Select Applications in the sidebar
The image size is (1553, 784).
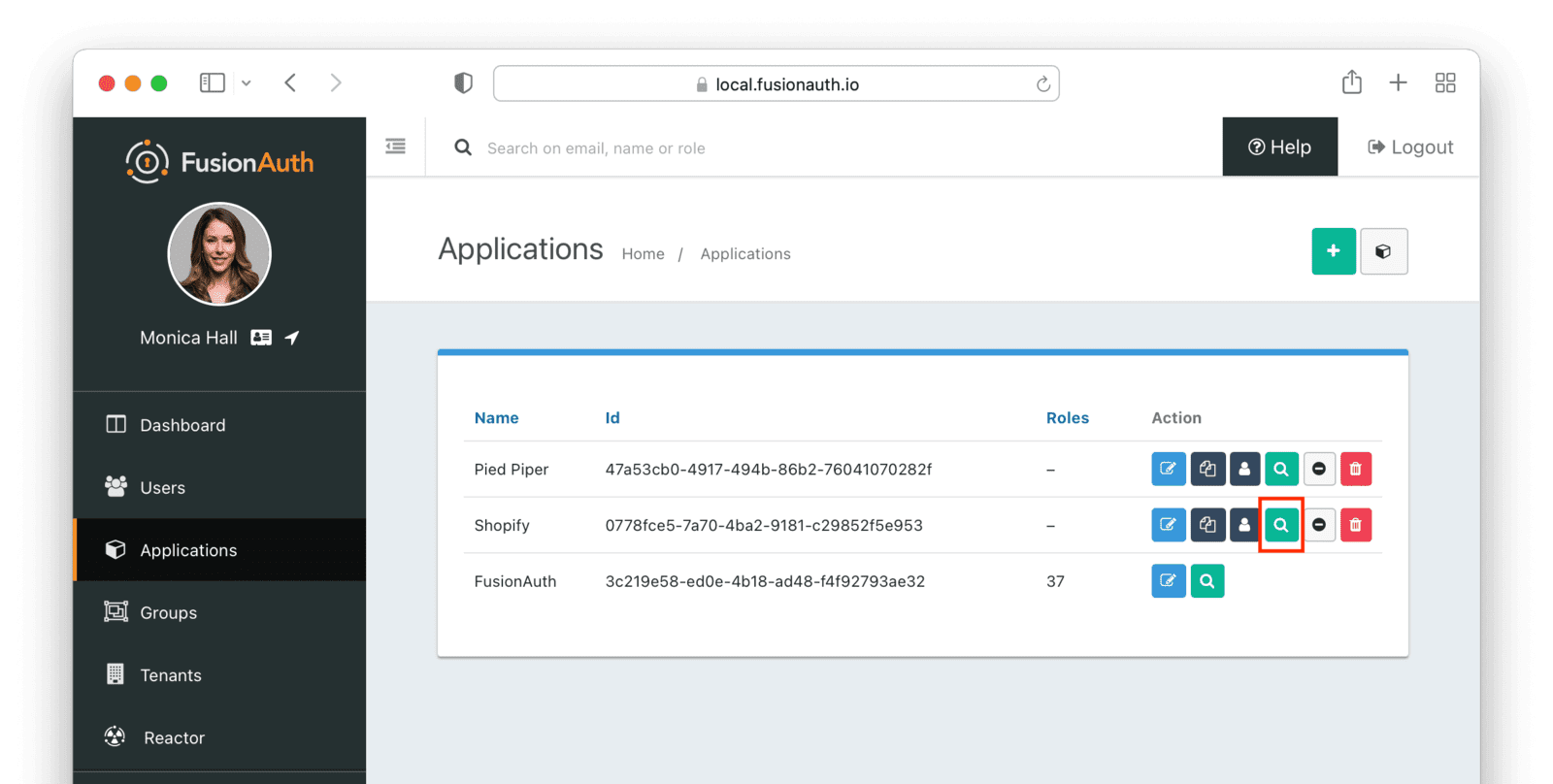click(219, 550)
